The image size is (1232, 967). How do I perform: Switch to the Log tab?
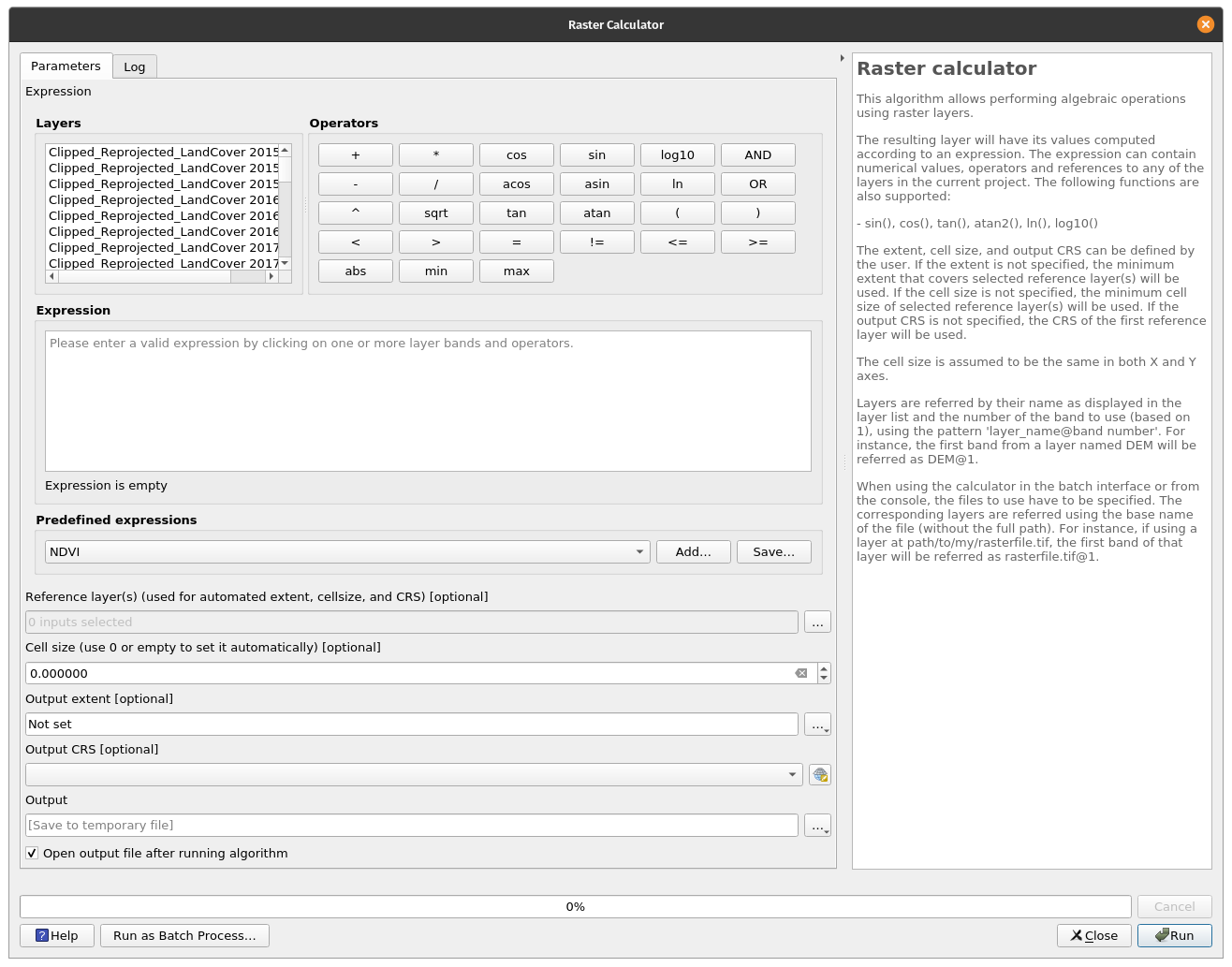click(x=135, y=66)
